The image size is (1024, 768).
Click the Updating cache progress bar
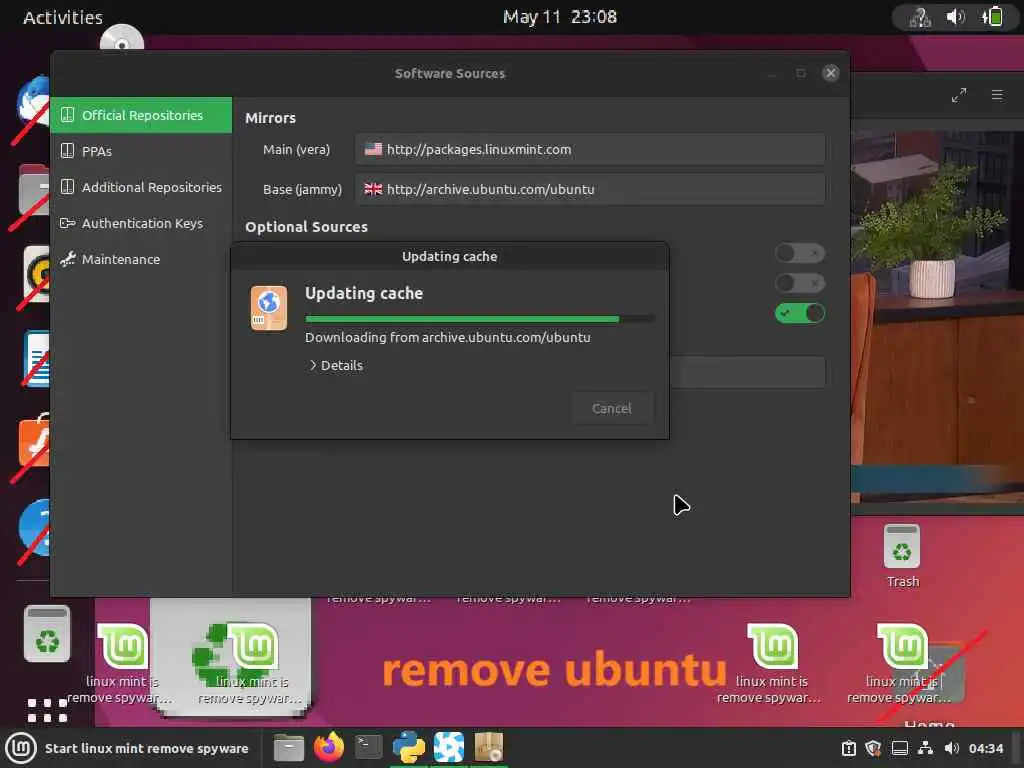(x=480, y=319)
